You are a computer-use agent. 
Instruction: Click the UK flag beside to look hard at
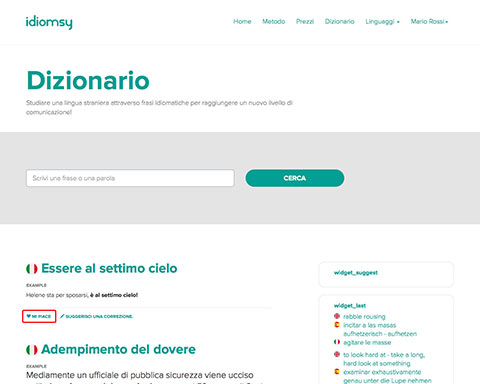coord(337,354)
